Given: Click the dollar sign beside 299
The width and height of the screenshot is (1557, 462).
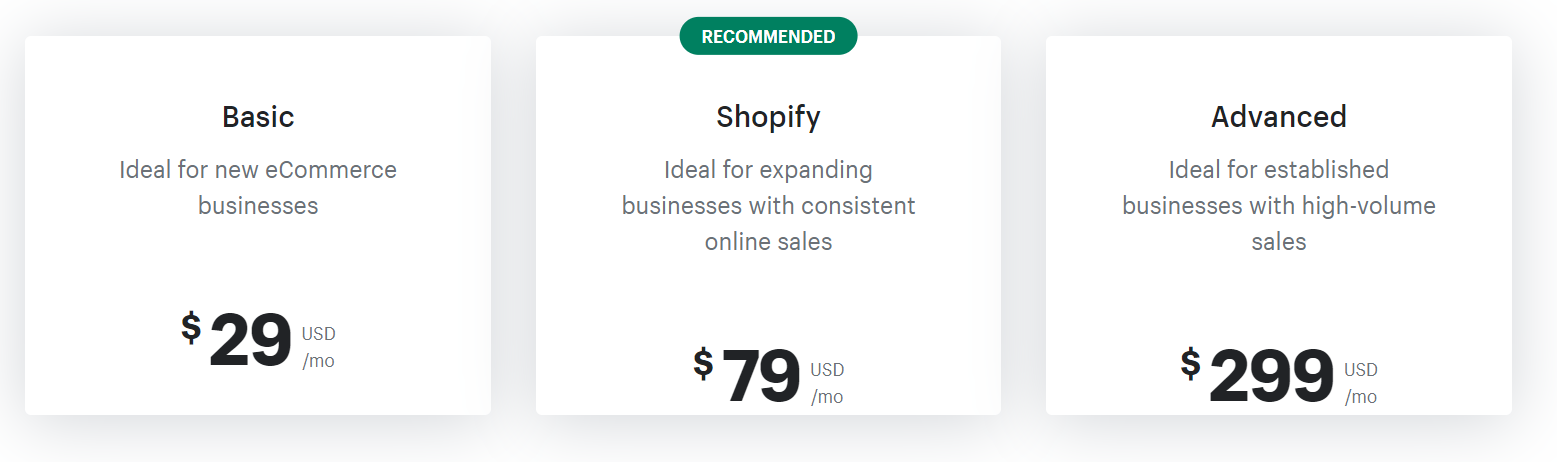Looking at the screenshot, I should point(1190,363).
